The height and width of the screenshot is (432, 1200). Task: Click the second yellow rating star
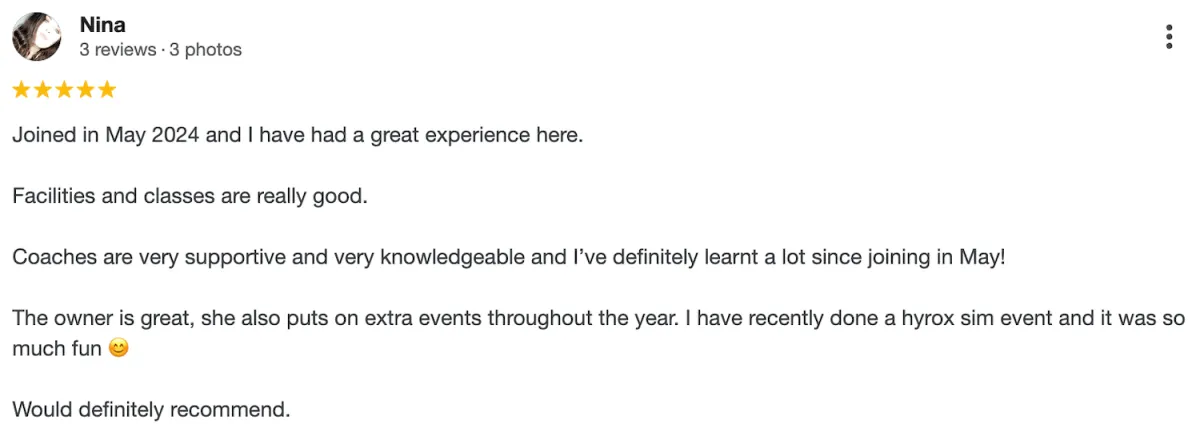pyautogui.click(x=43, y=90)
